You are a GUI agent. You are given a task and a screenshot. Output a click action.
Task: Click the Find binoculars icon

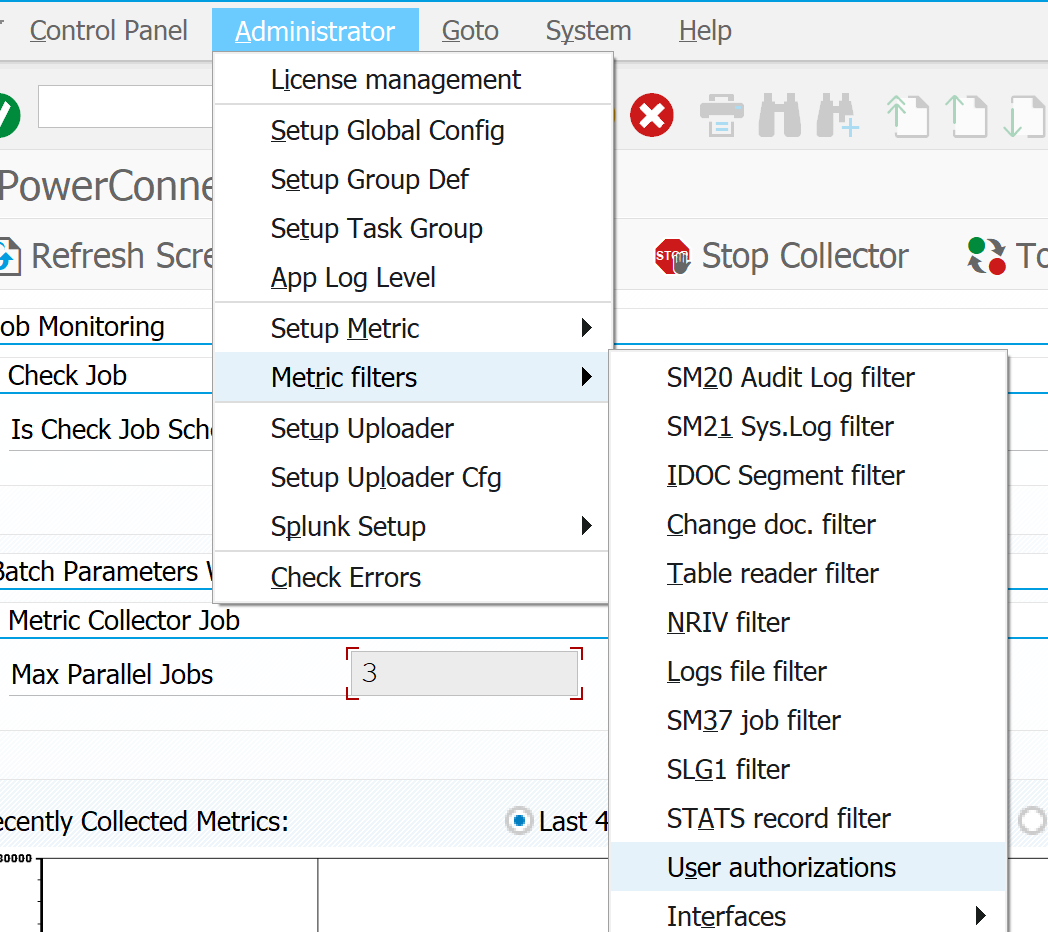(x=780, y=116)
